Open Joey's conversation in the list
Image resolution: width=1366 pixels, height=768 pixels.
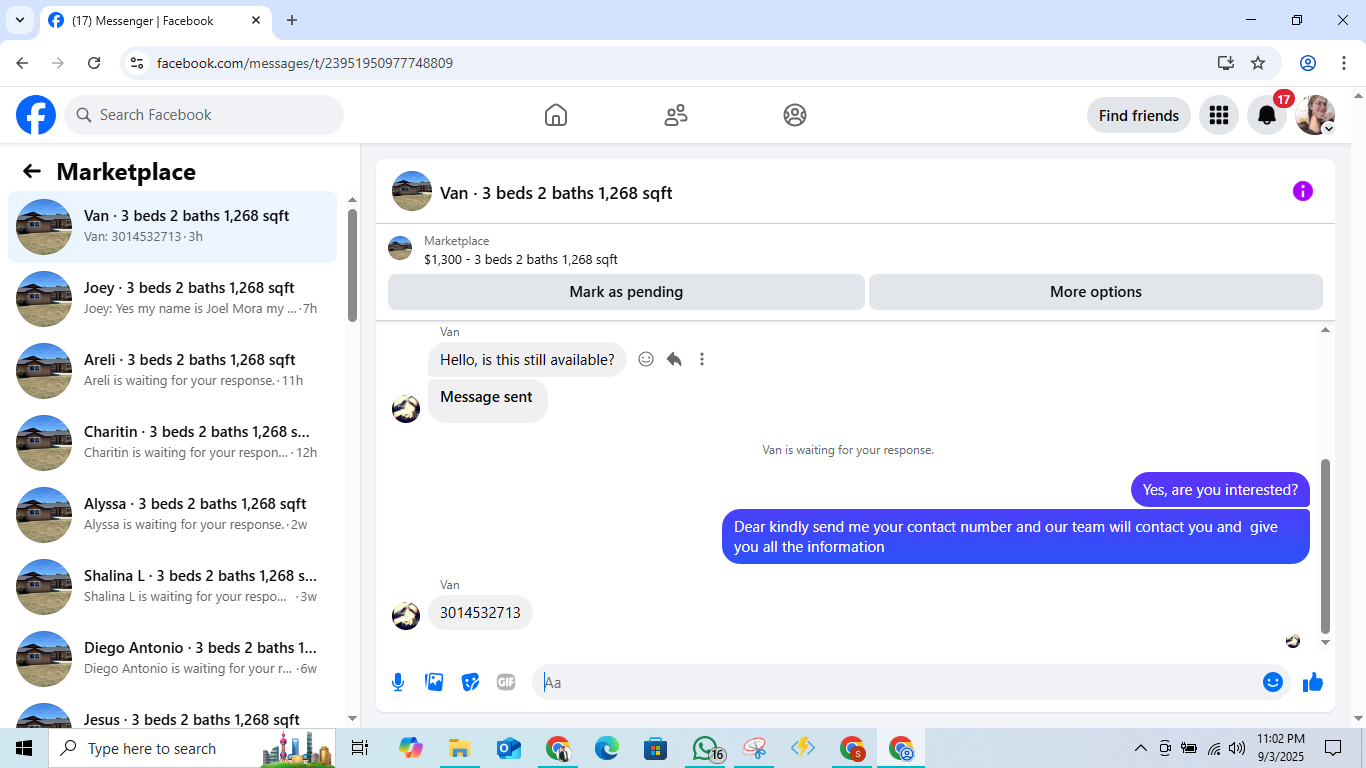(173, 299)
